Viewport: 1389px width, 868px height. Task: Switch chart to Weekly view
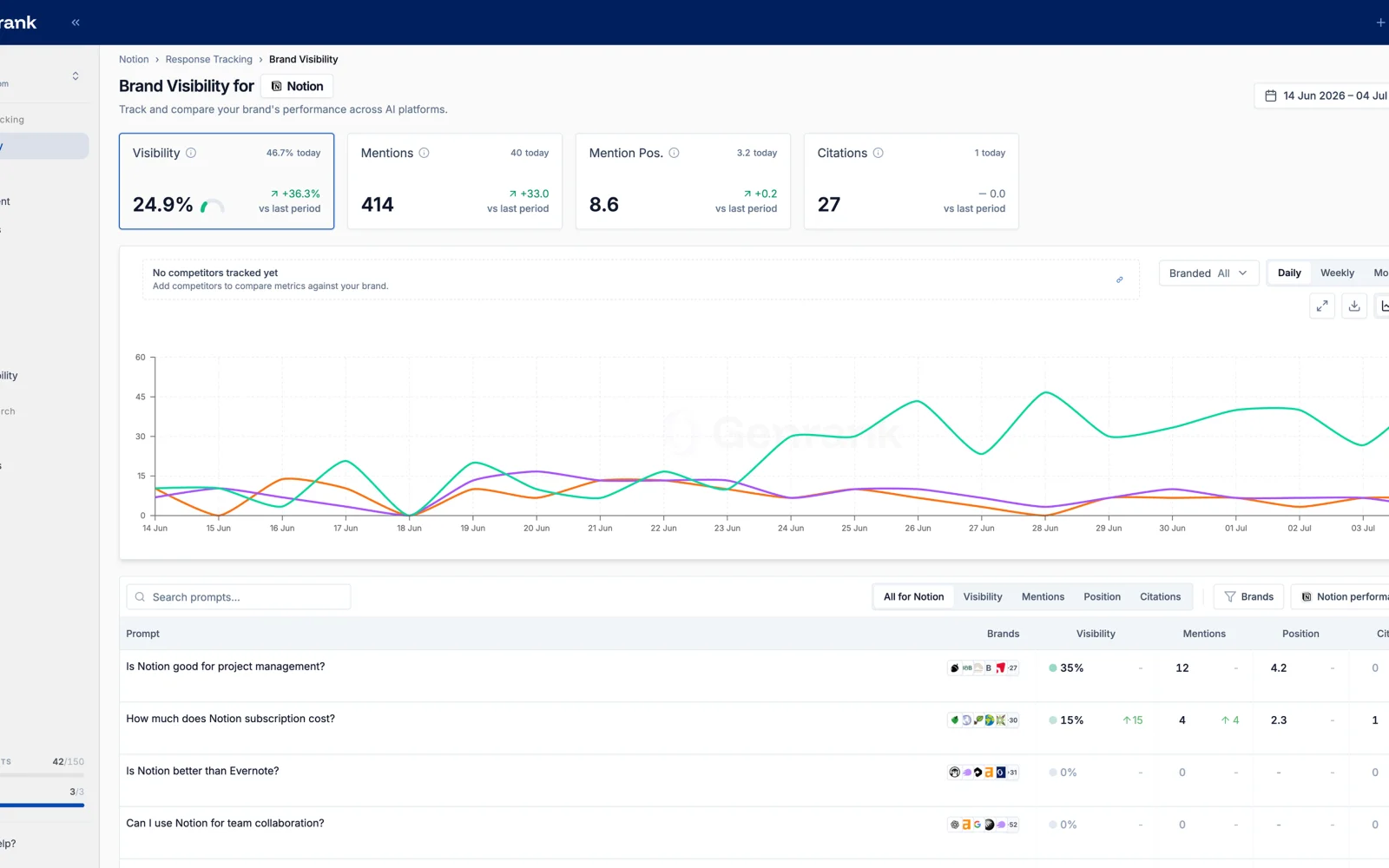[1337, 273]
